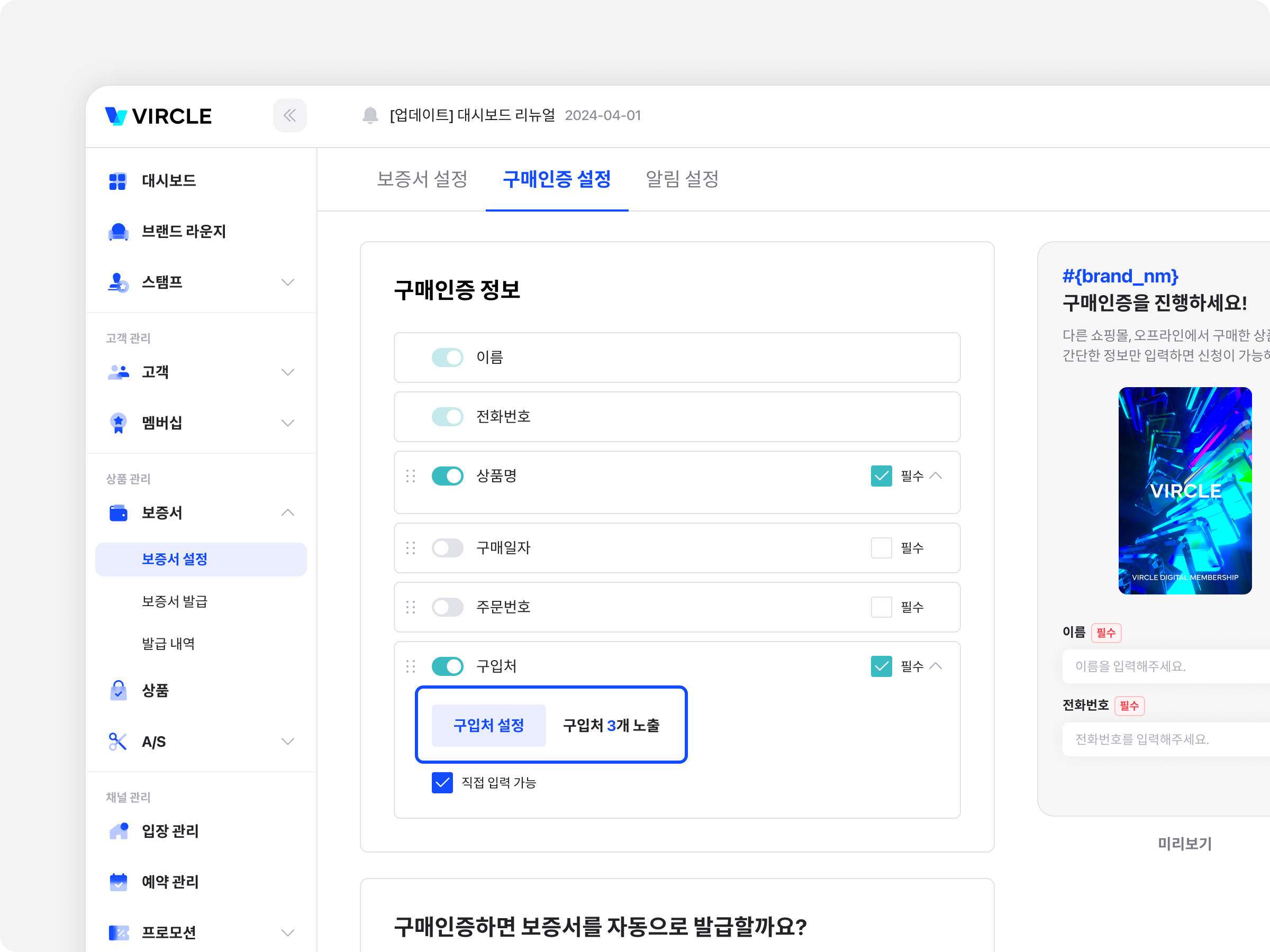Collapse sidebar with double-chevron button
Image resolution: width=1270 pixels, height=952 pixels.
(289, 115)
